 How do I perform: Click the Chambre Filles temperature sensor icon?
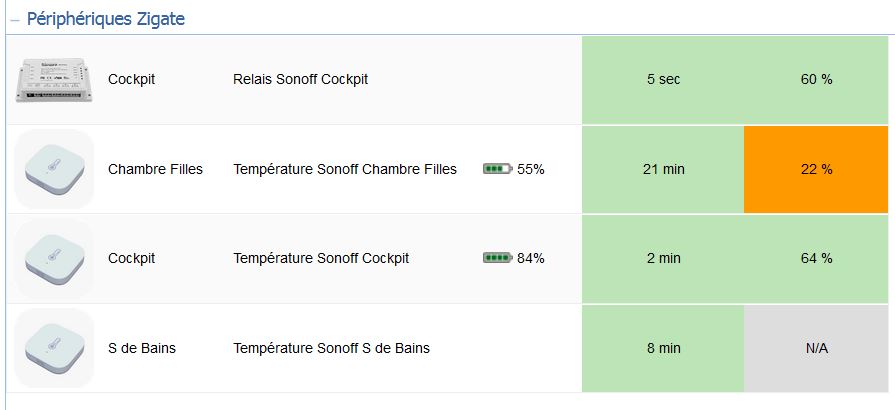54,169
